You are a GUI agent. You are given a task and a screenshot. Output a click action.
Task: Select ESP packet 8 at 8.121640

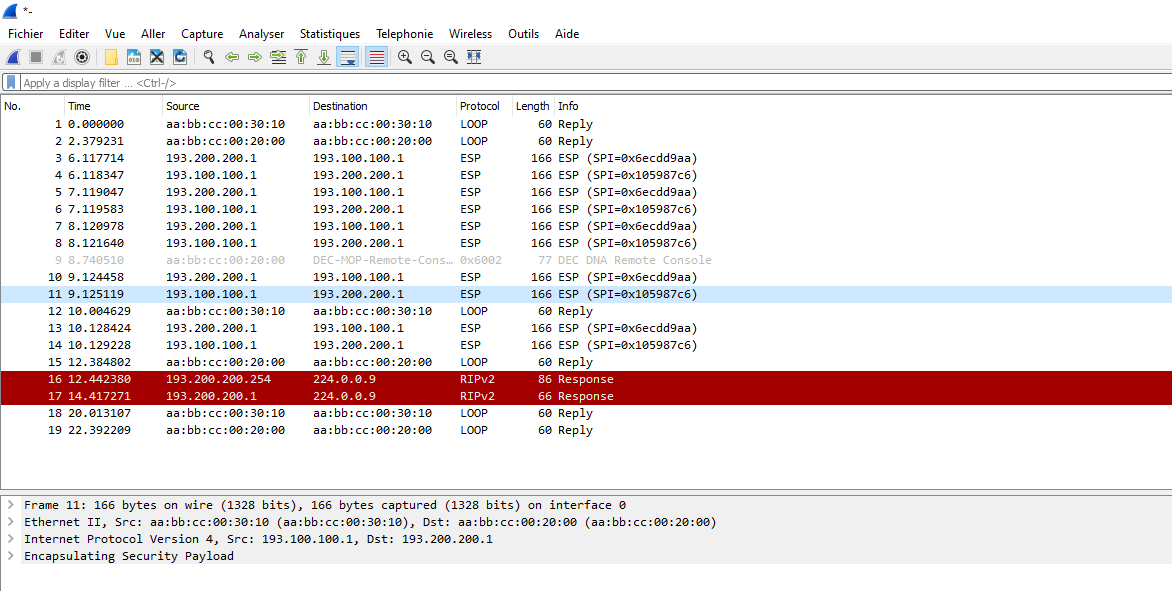tap(586, 243)
